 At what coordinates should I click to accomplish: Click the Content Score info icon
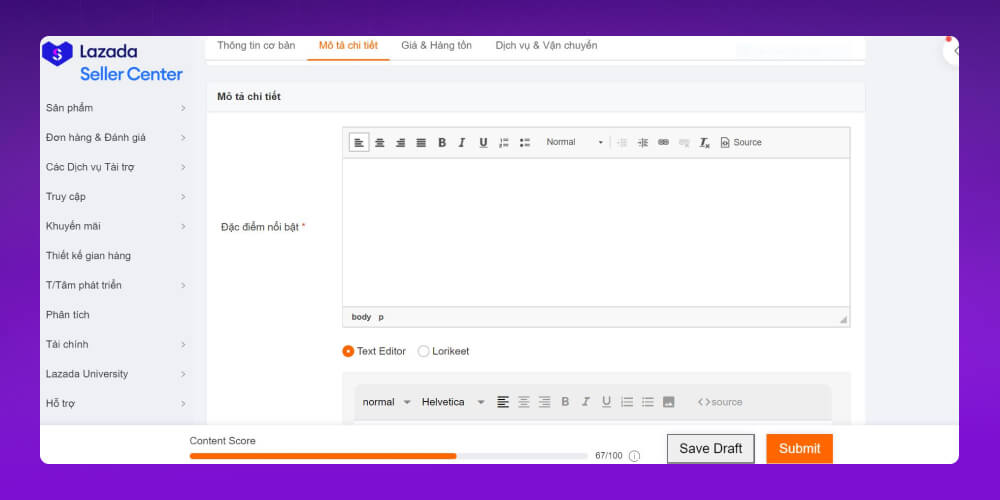tap(634, 456)
